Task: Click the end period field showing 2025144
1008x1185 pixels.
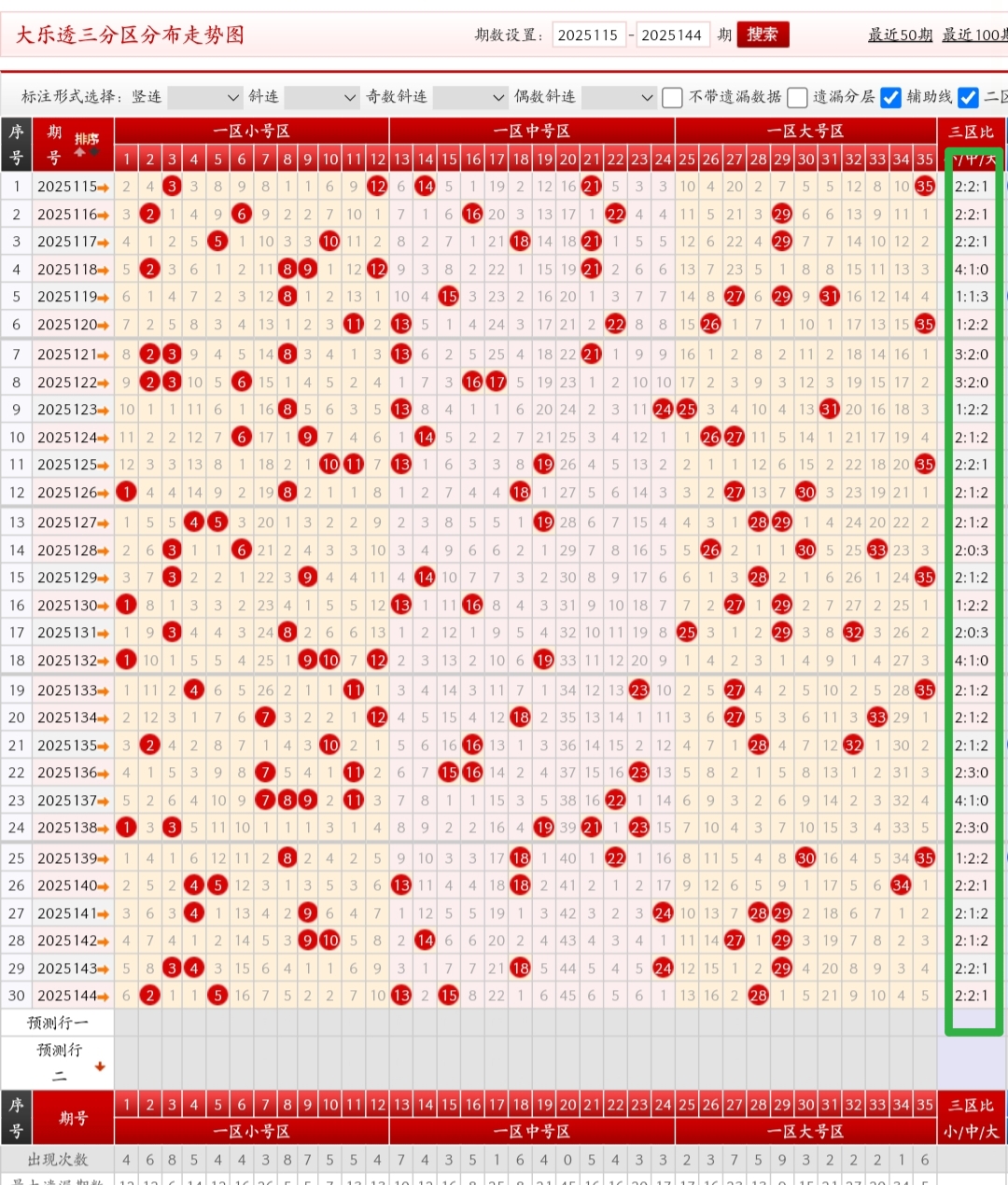Action: 672,35
